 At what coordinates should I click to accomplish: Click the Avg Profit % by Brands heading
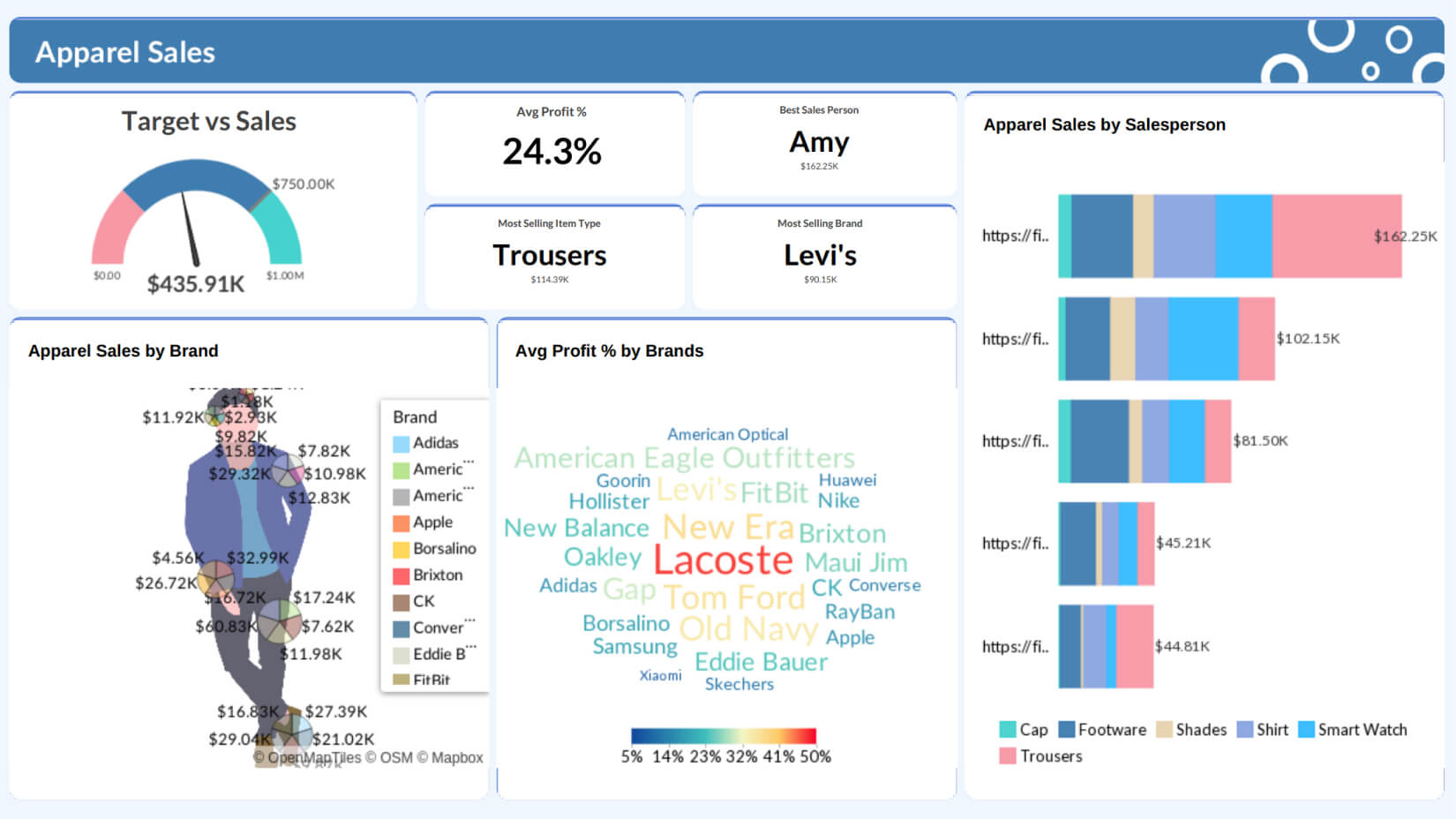point(609,350)
